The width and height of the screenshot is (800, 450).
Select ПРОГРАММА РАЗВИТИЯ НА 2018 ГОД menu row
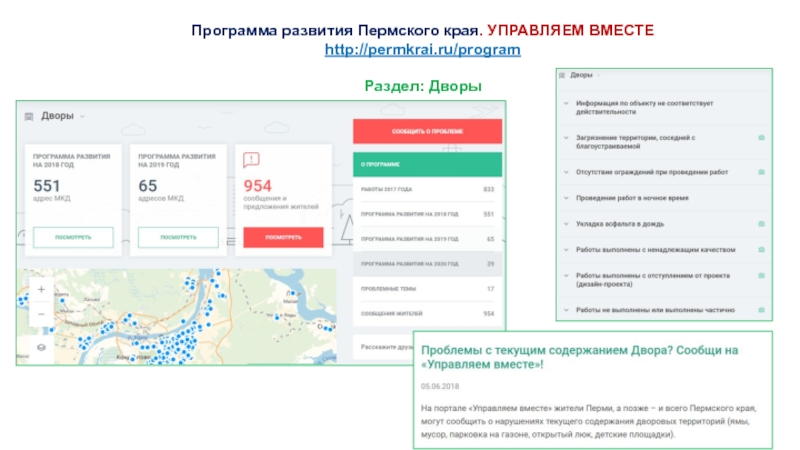[x=427, y=214]
